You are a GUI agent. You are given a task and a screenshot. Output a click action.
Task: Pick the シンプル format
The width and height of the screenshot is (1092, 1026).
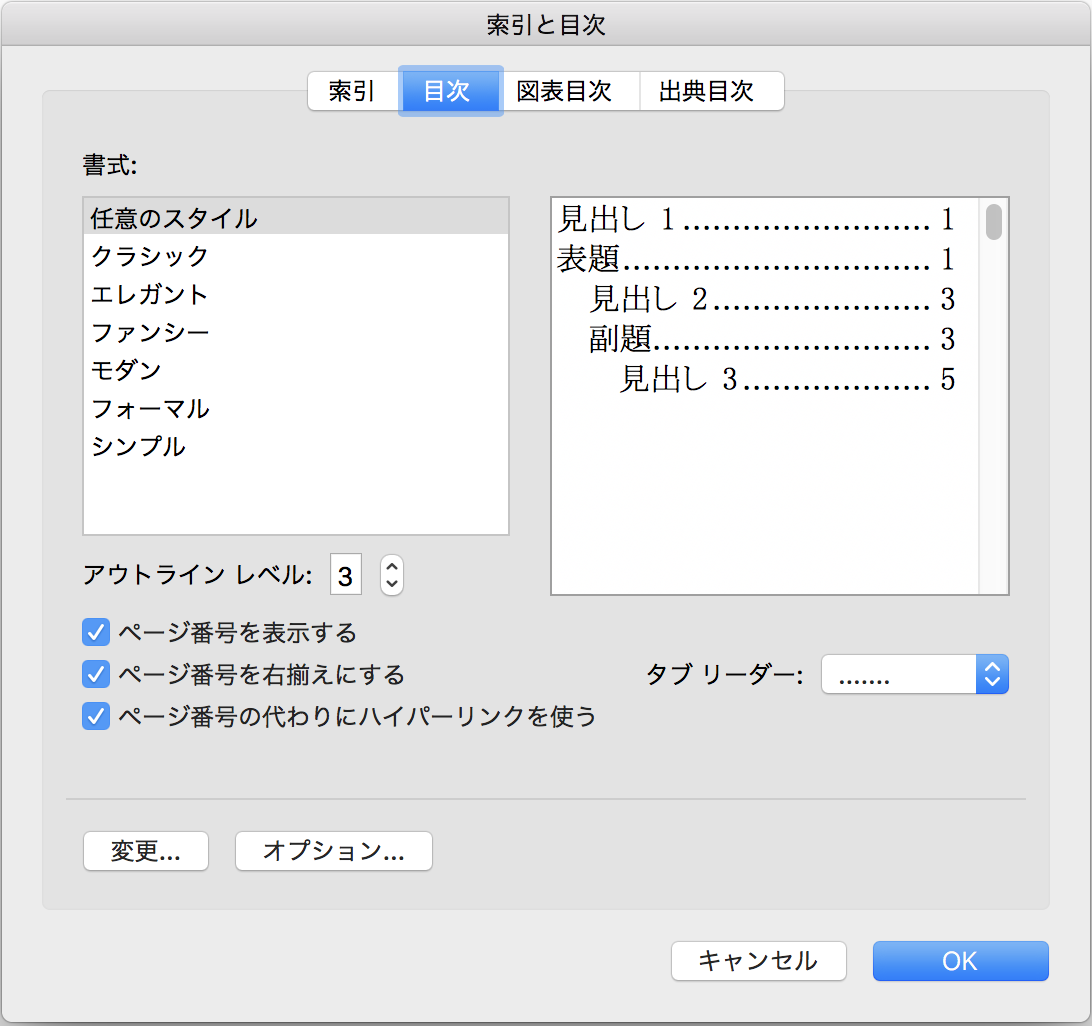point(138,446)
